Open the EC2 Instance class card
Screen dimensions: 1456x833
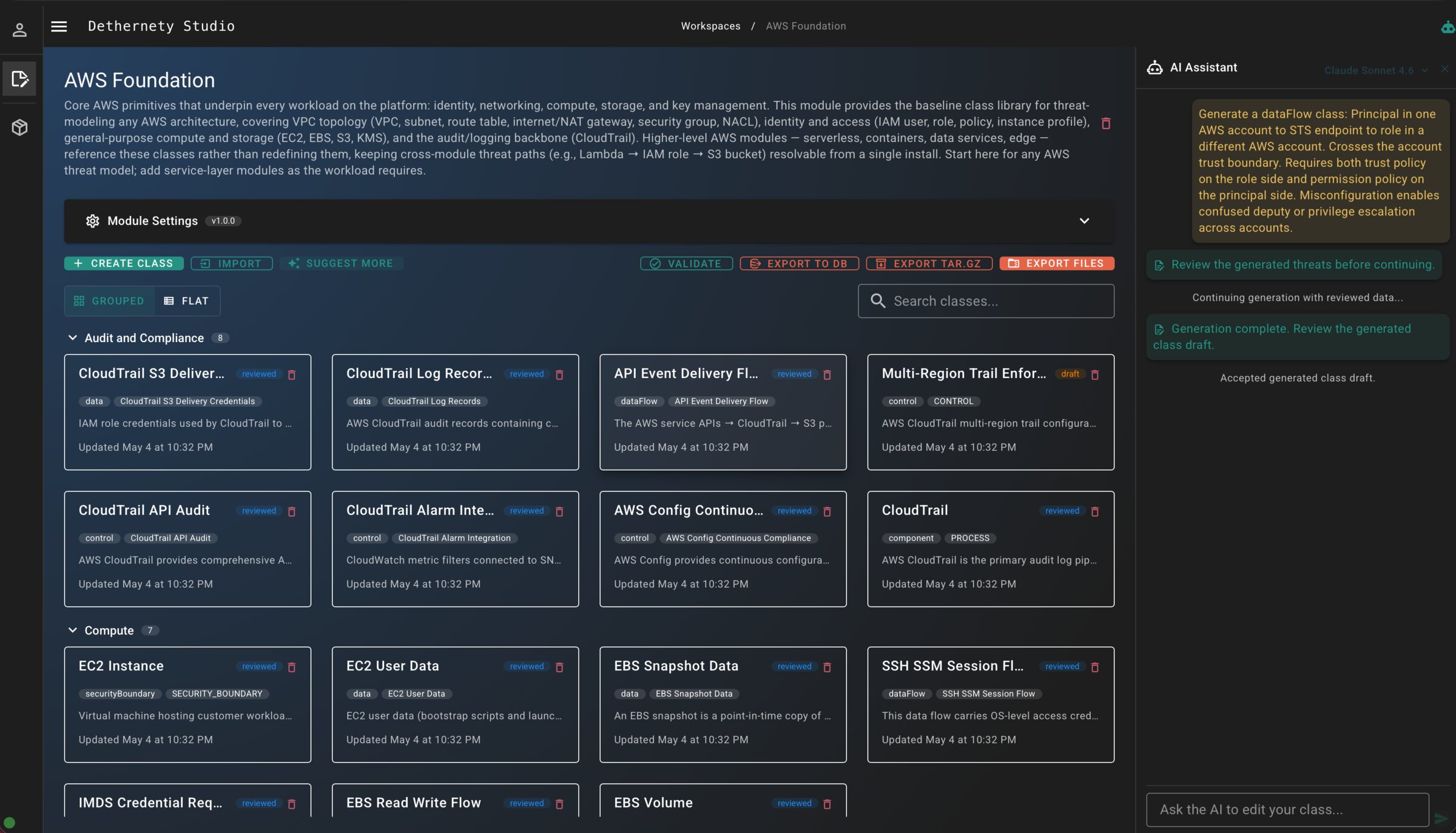click(x=187, y=704)
